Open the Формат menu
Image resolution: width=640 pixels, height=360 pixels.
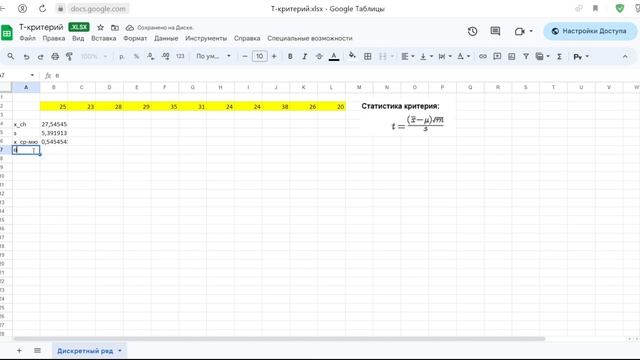(135, 38)
